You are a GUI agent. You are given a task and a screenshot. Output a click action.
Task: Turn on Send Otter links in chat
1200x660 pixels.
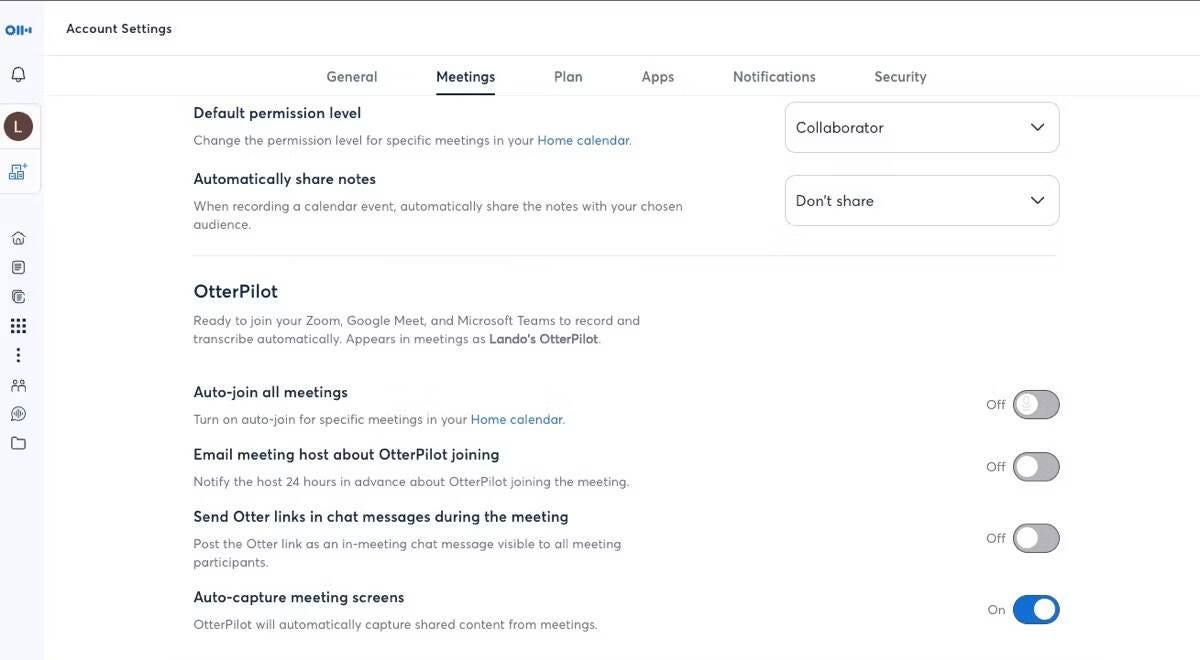[x=1036, y=538]
